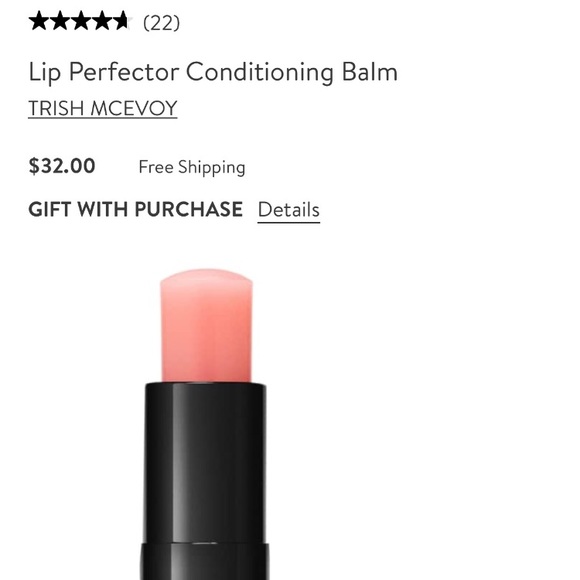Click the word Balm in the product title
580x580 pixels.
click(370, 72)
